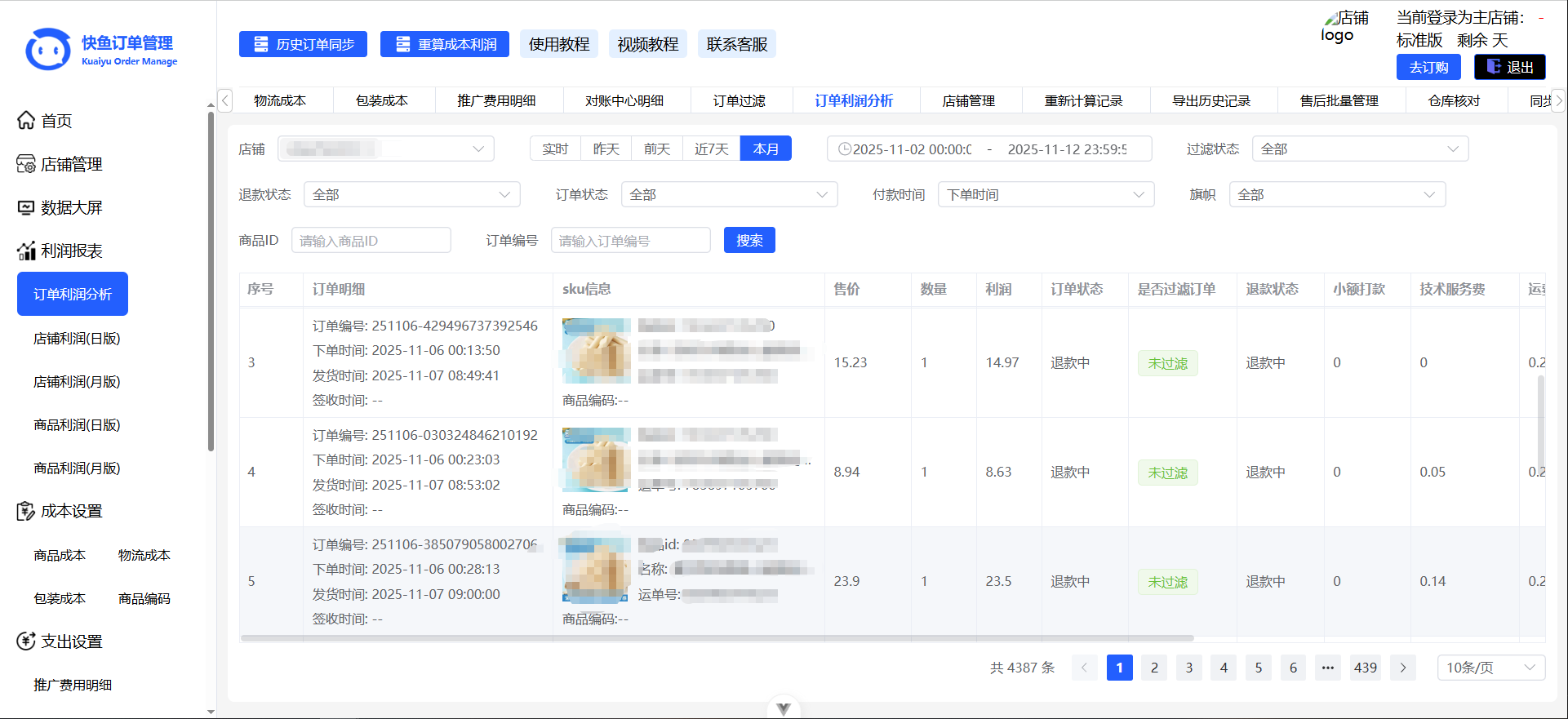Click the 订单编号 input field

(630, 241)
